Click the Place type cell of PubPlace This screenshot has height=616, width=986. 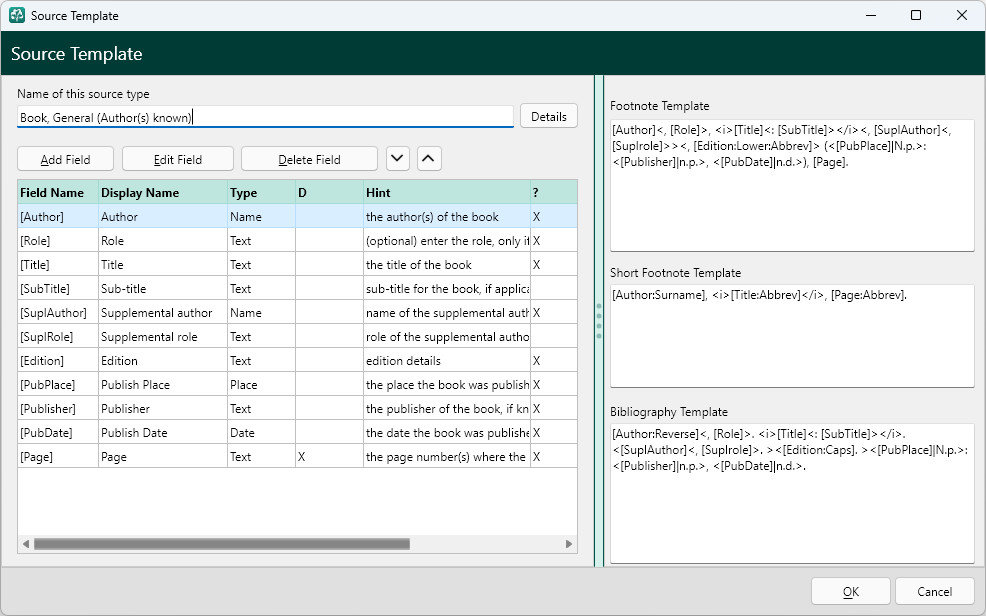click(x=261, y=385)
